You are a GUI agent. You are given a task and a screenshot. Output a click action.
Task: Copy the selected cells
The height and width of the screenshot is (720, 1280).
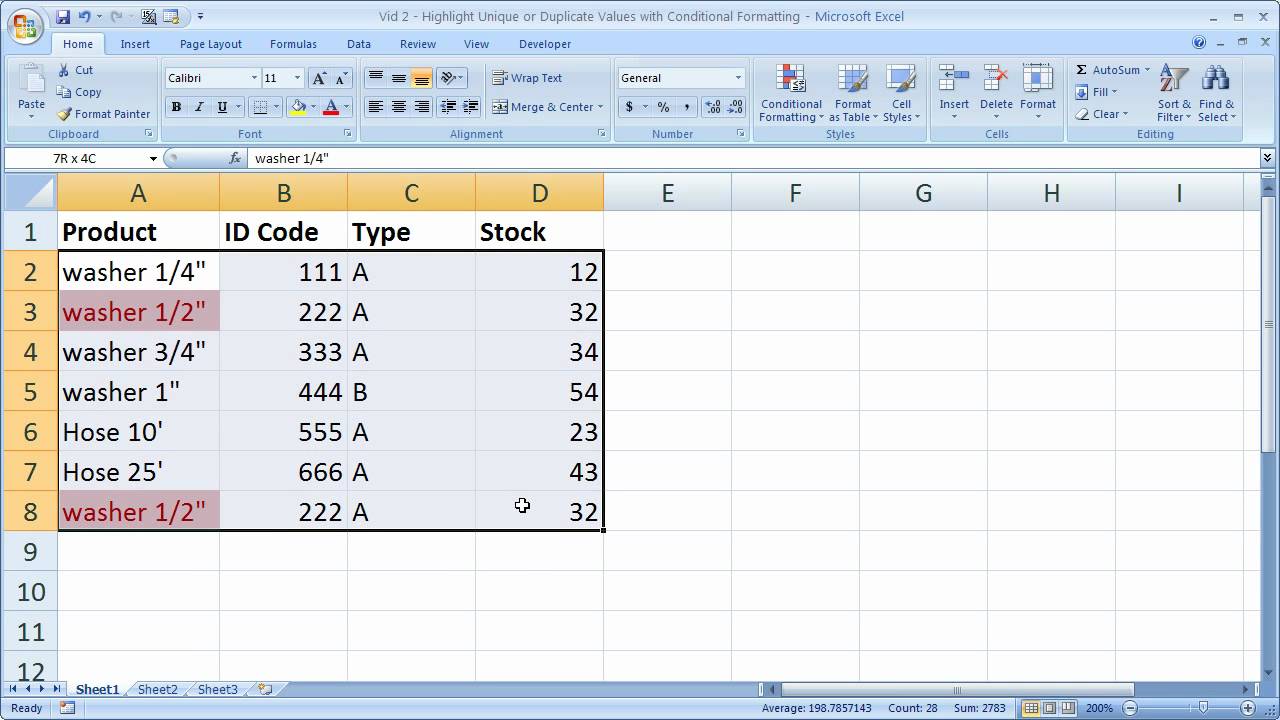click(79, 92)
